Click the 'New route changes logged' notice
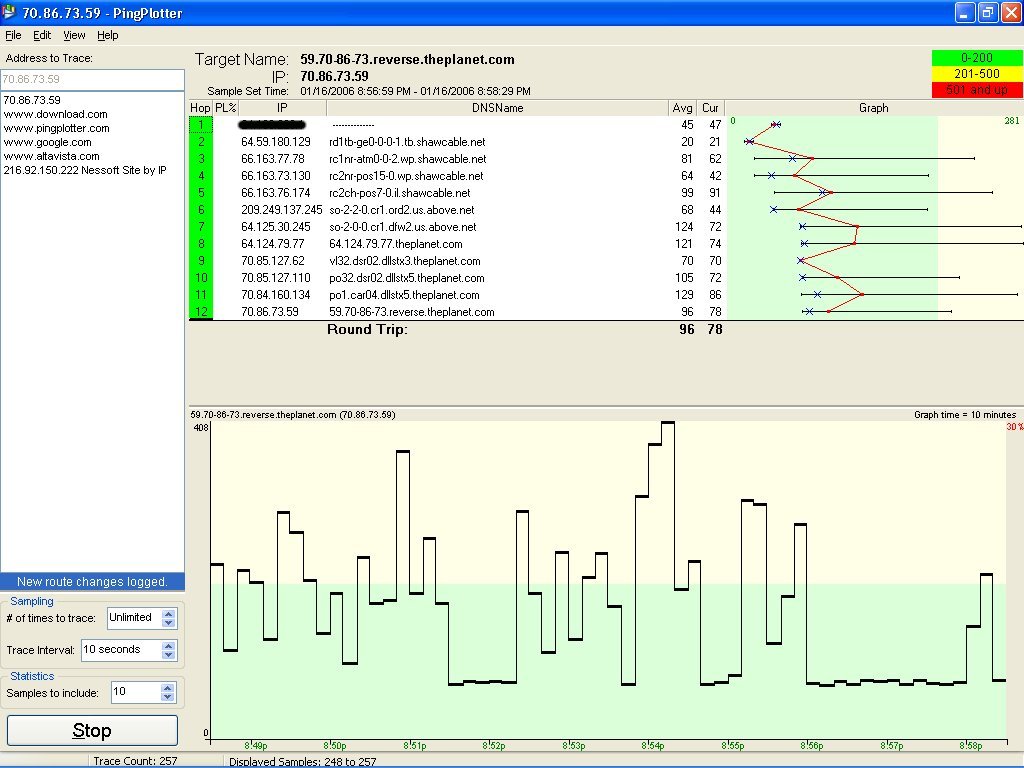Viewport: 1024px width, 768px height. [x=92, y=582]
